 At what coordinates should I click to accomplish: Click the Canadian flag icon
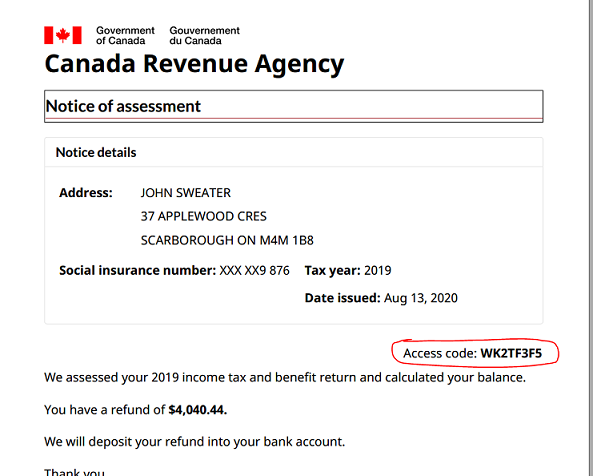tap(63, 35)
